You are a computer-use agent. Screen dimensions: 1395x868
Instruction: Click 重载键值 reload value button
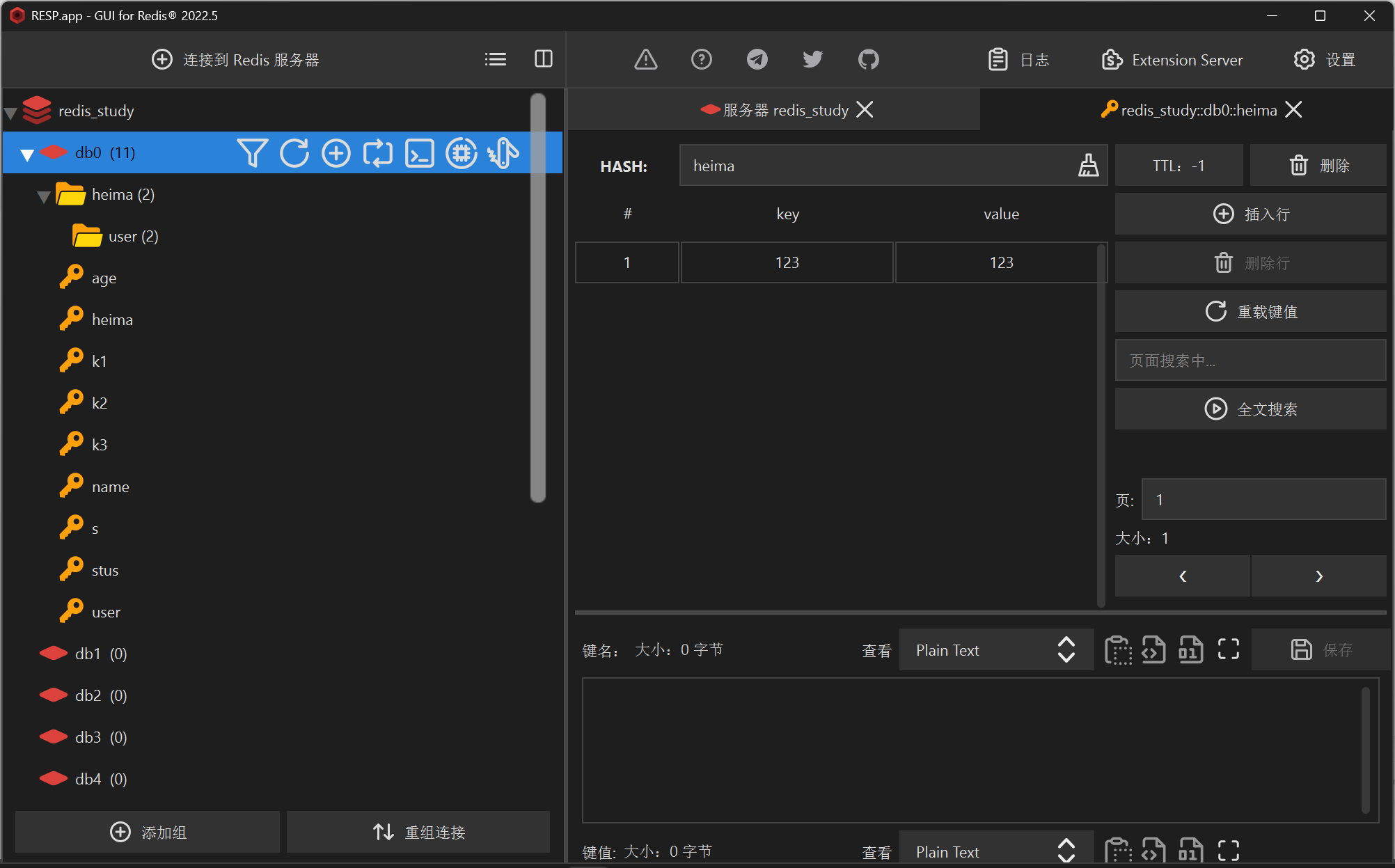point(1250,312)
